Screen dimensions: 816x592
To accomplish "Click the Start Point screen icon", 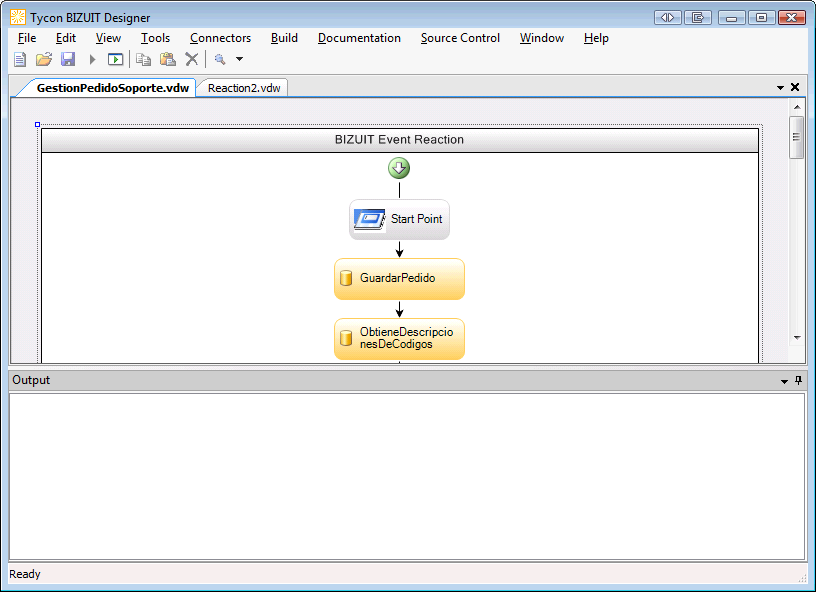I will click(369, 220).
